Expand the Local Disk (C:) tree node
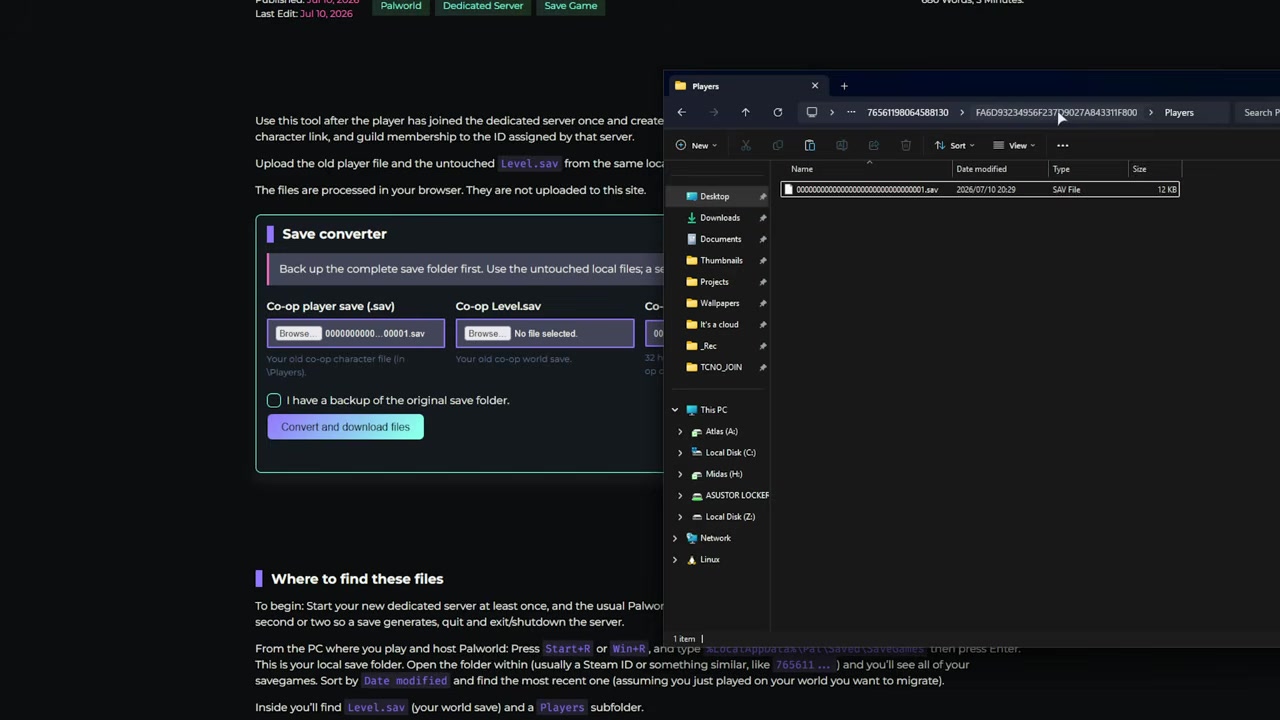 [x=680, y=452]
